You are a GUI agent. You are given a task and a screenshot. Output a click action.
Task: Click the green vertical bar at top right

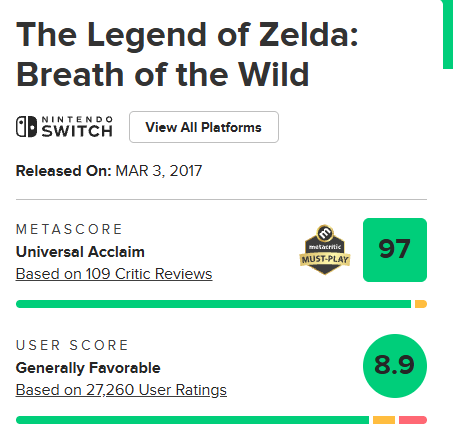pos(448,34)
